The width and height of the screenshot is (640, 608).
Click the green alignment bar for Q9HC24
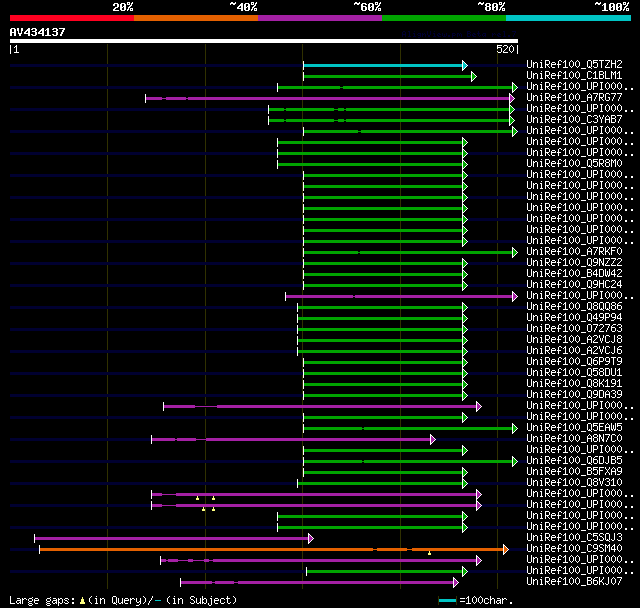(383, 286)
